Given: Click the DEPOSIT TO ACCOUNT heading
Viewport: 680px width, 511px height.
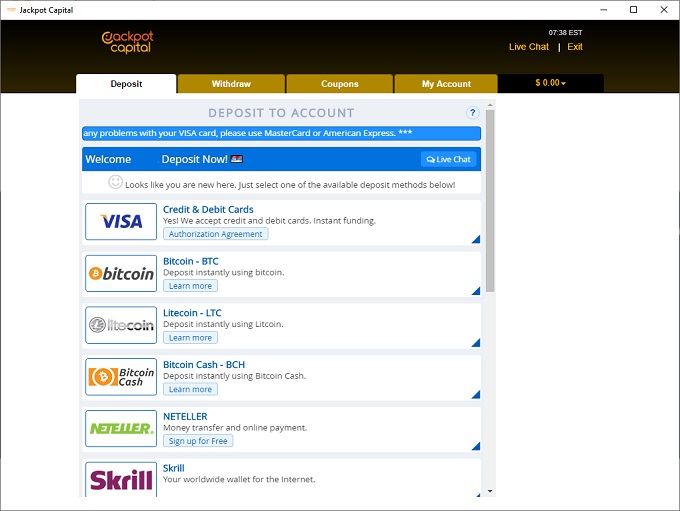Looking at the screenshot, I should (x=281, y=113).
